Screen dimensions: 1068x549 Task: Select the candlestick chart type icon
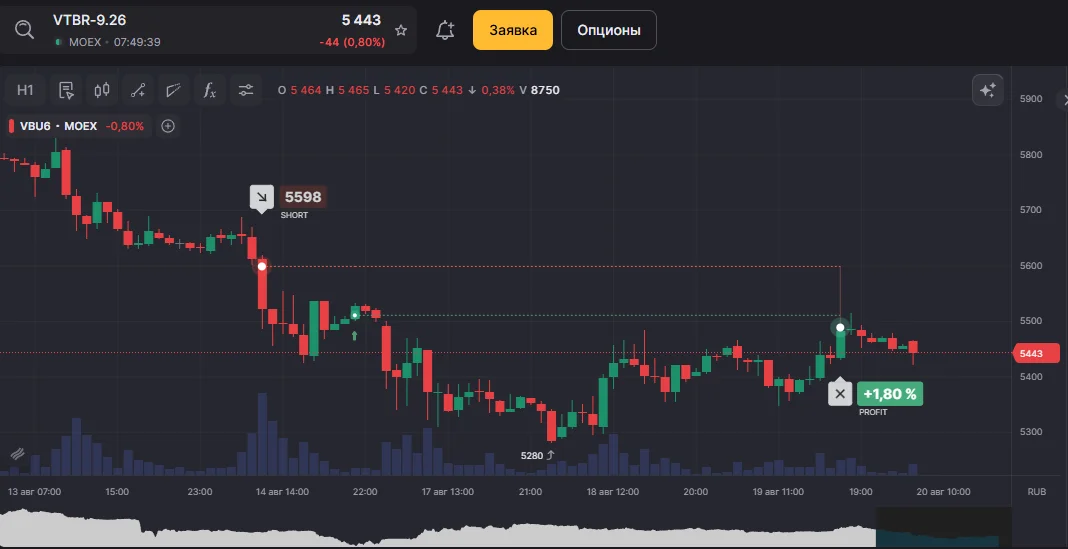pos(102,90)
